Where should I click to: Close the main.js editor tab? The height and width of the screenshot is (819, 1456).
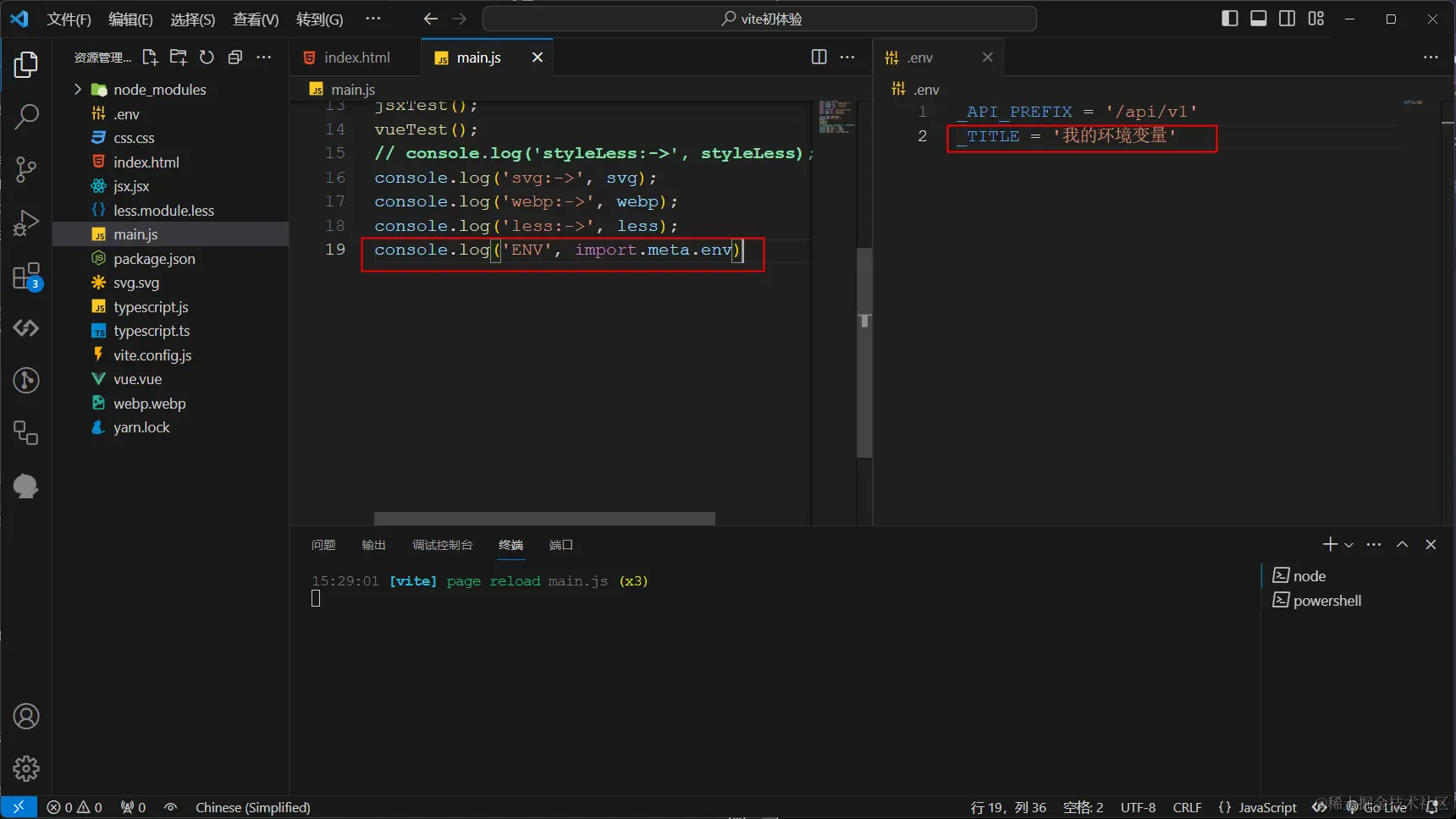[537, 57]
